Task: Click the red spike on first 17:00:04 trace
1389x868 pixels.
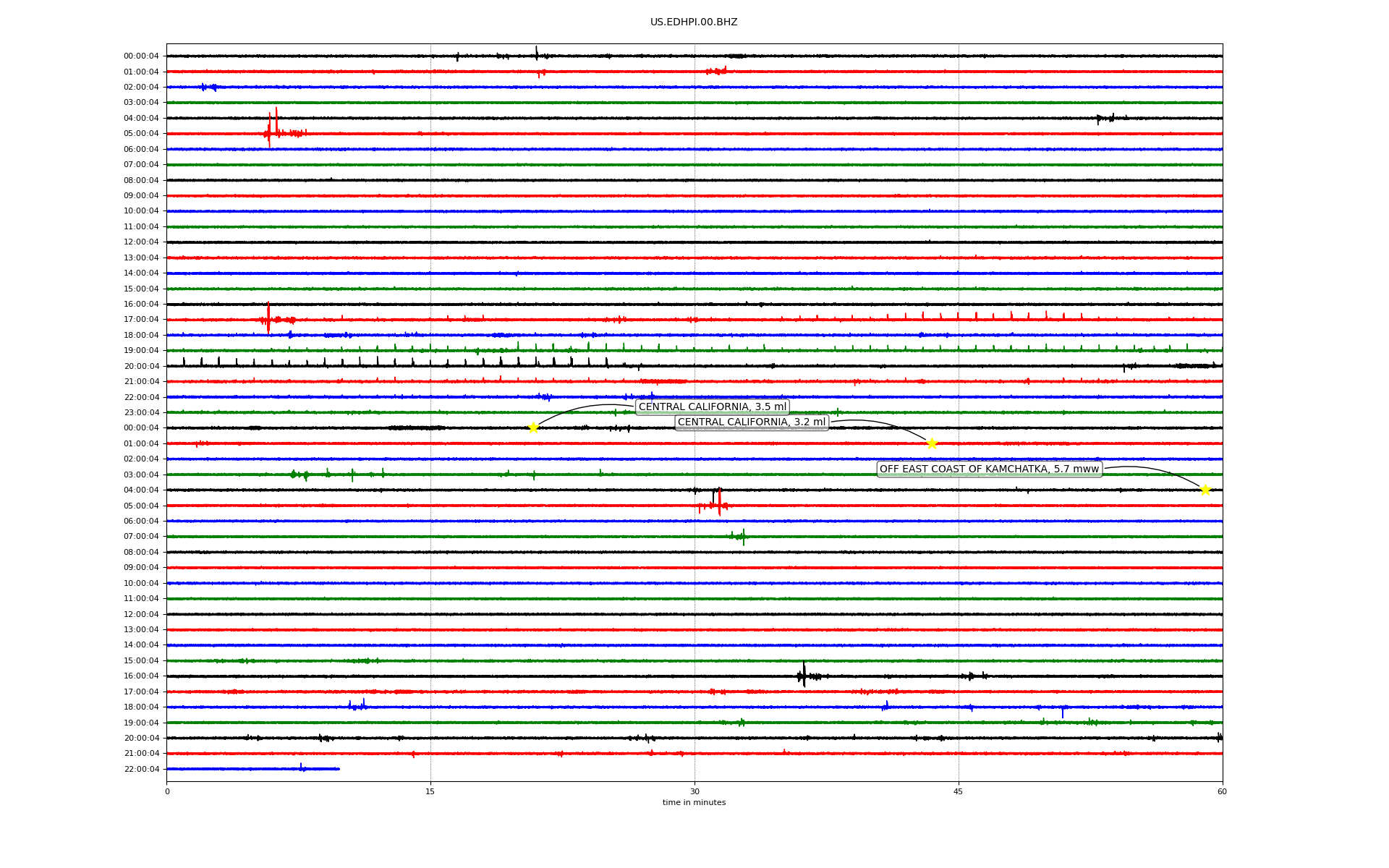Action: pos(268,318)
